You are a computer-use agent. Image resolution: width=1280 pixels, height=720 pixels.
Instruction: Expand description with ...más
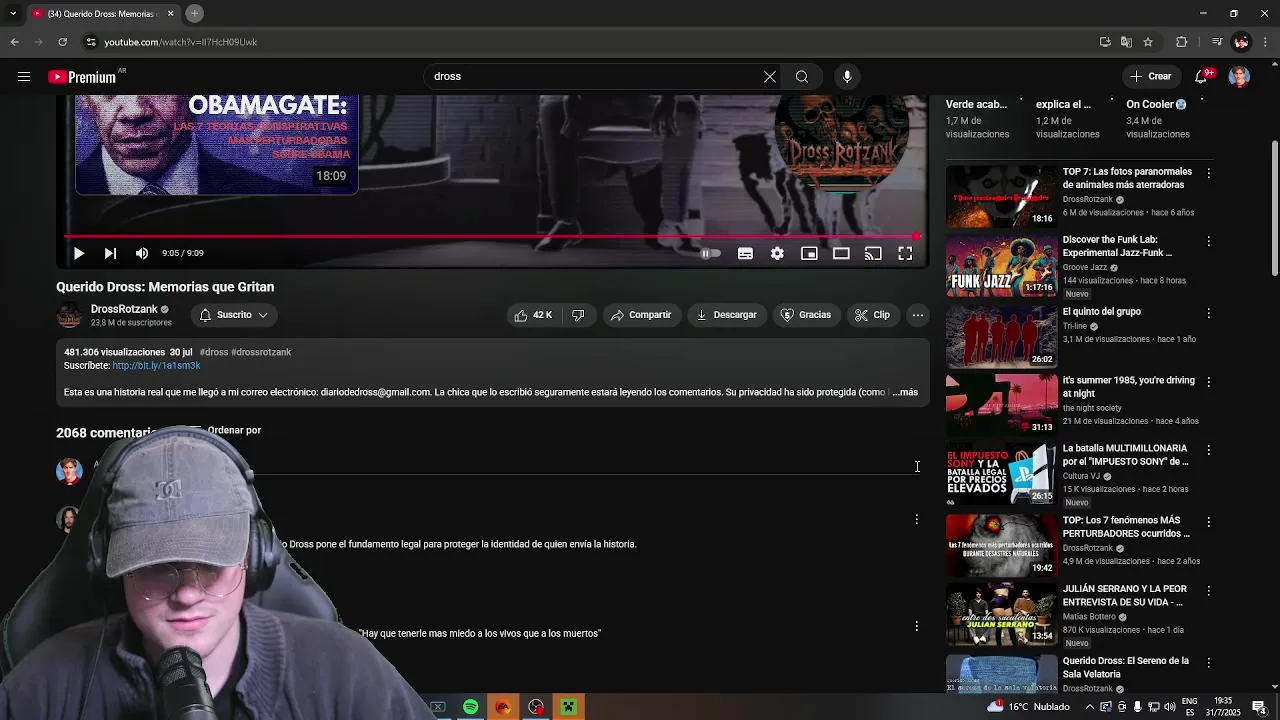905,392
